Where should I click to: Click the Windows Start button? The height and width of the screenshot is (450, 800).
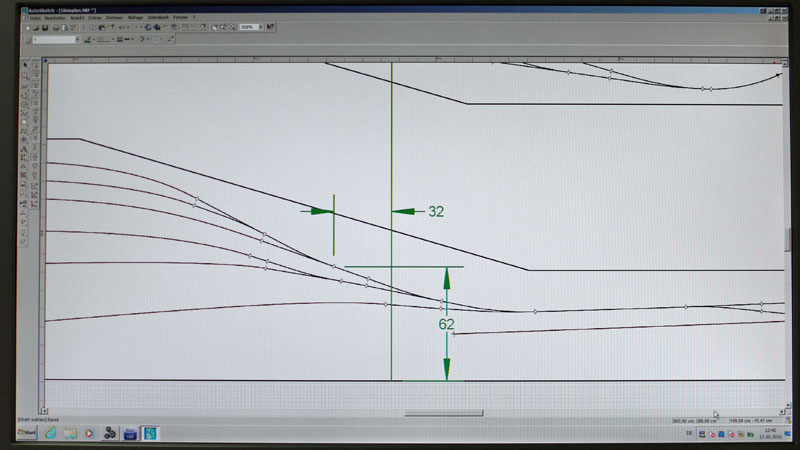pos(26,433)
